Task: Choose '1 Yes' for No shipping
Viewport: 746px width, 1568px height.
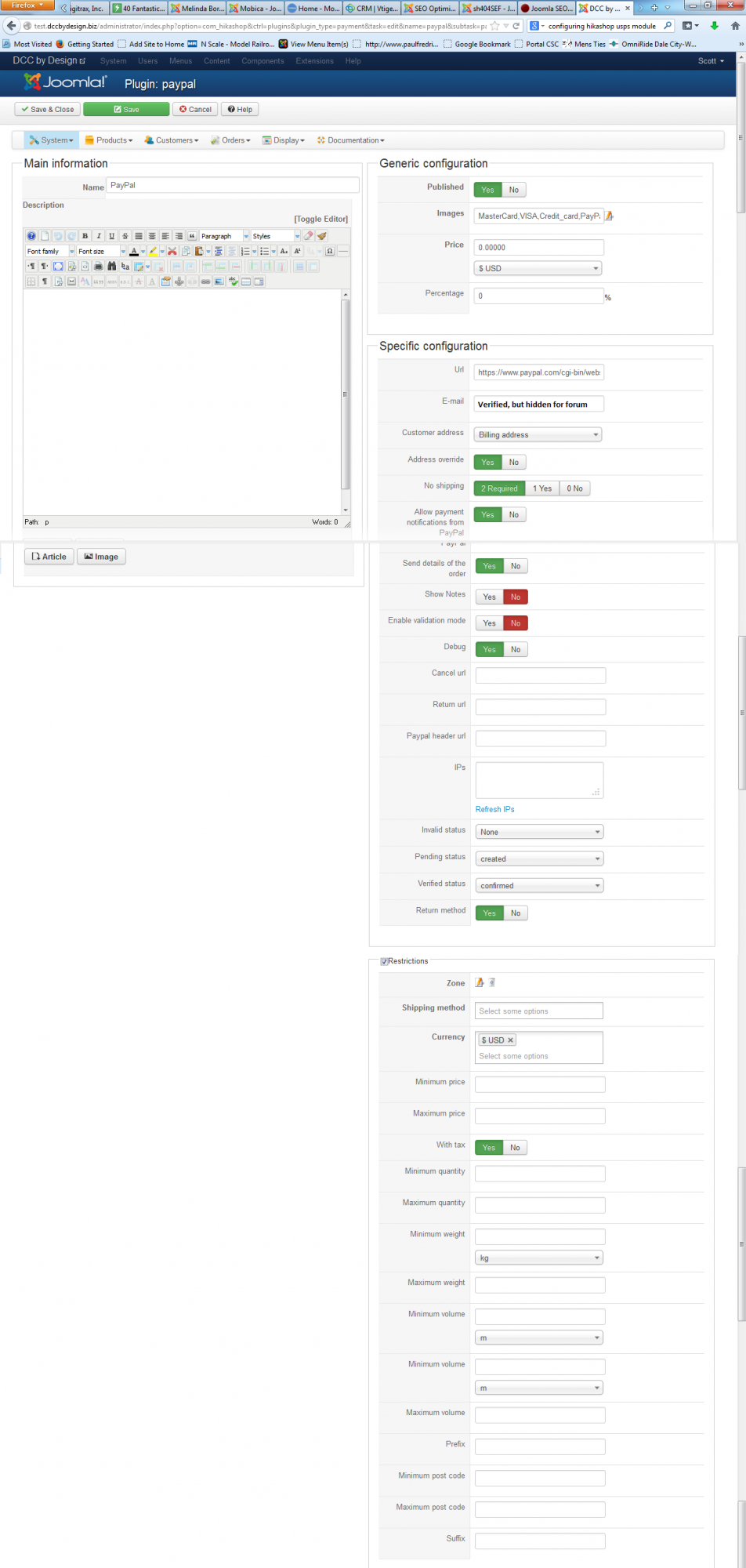Action: pos(542,488)
